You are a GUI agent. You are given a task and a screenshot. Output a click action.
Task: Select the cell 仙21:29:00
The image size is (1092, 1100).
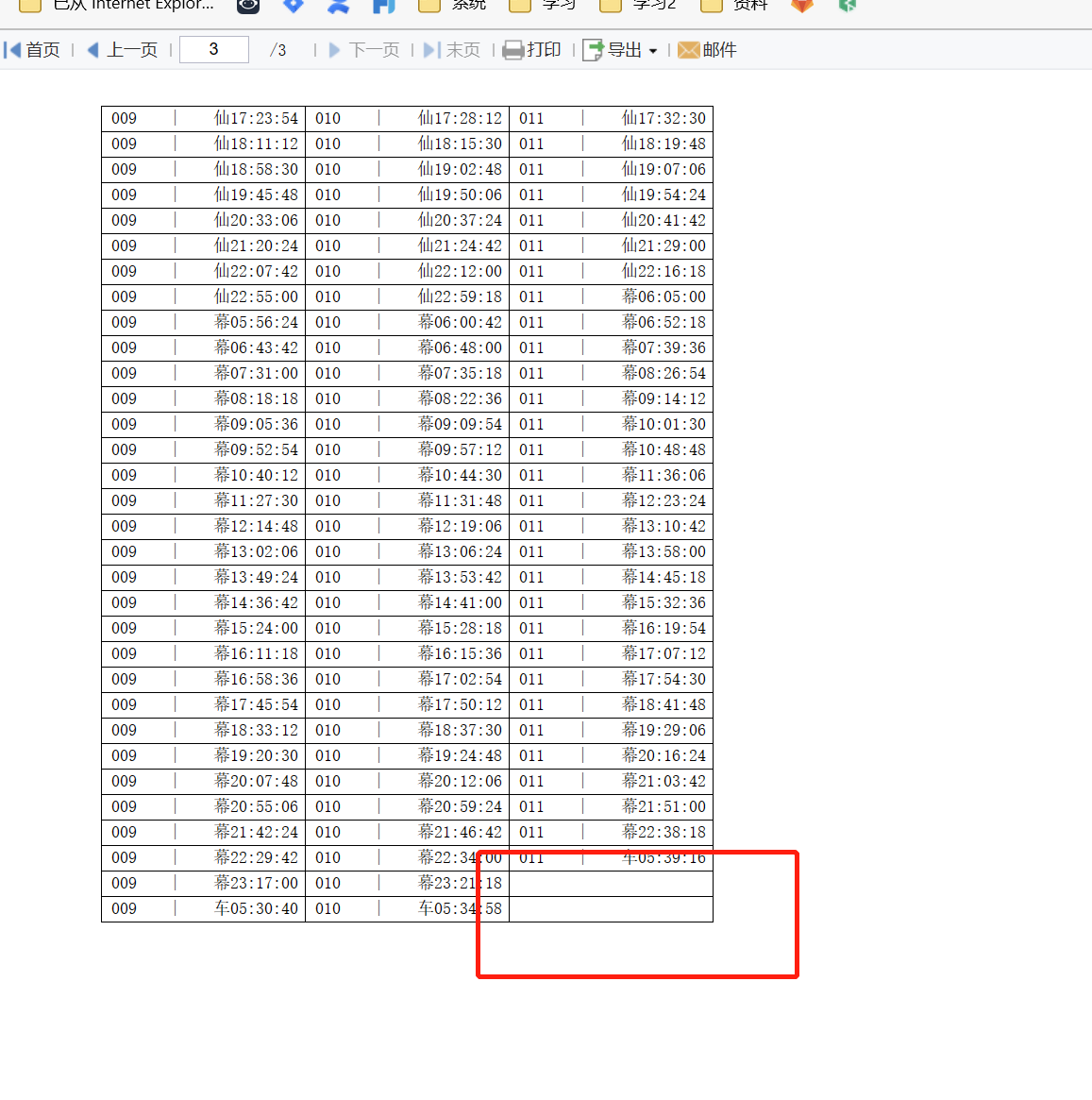664,245
